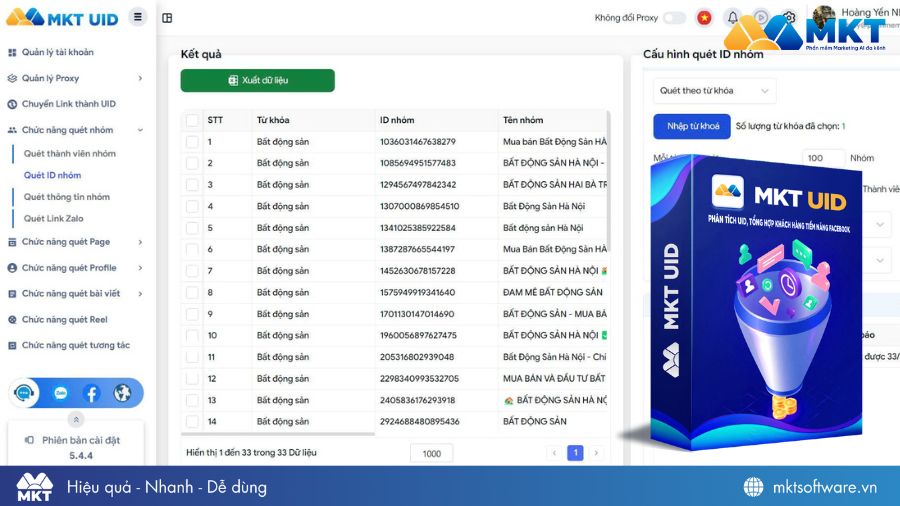
Task: Click the 100 Nhóm input field
Action: coord(823,158)
